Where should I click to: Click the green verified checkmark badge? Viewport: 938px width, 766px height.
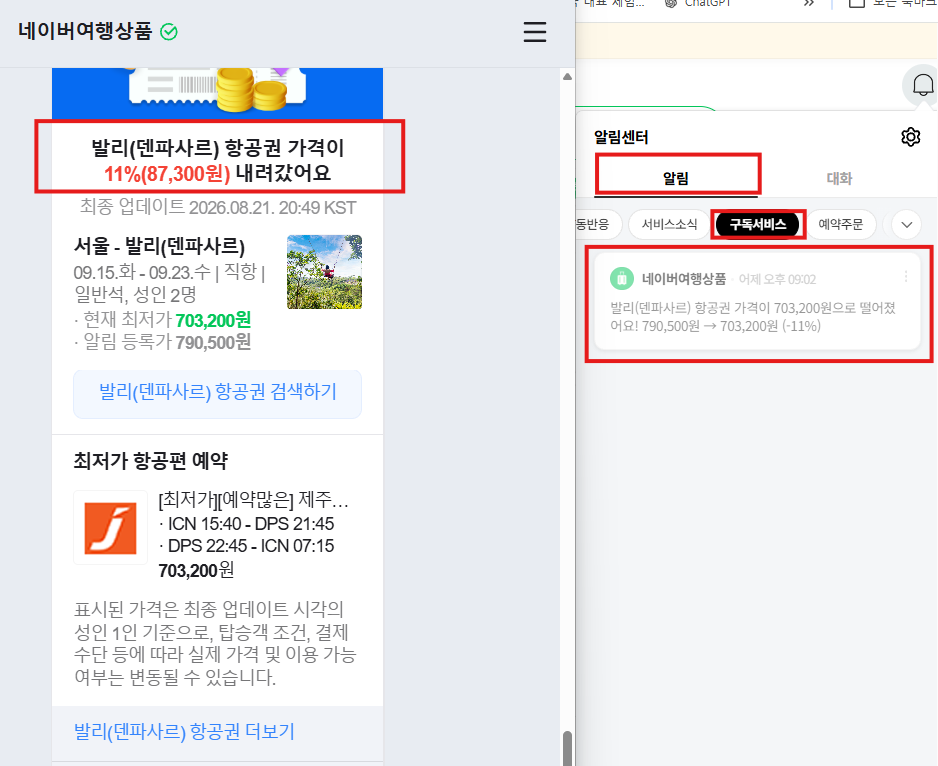[169, 32]
